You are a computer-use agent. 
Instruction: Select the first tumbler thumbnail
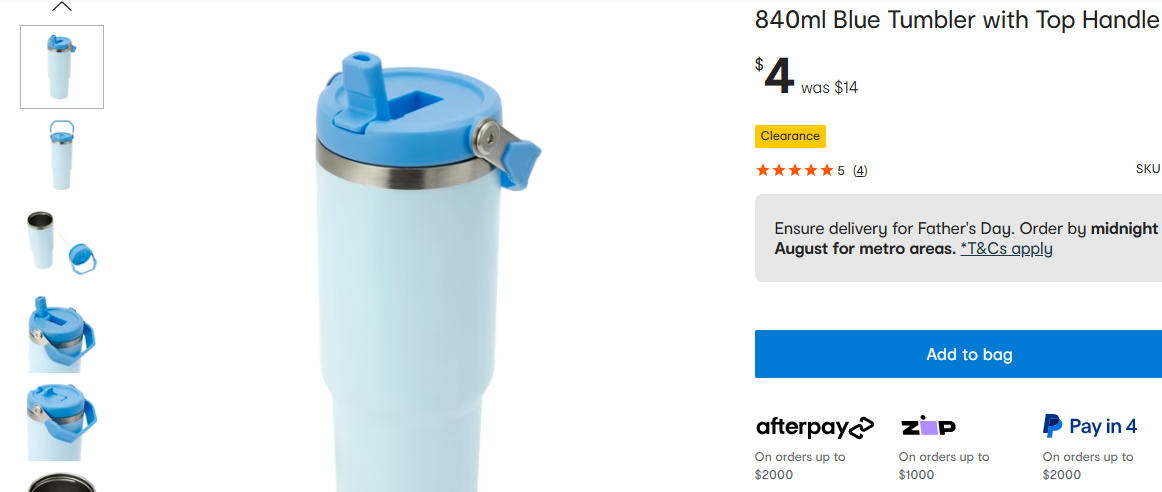[62, 67]
